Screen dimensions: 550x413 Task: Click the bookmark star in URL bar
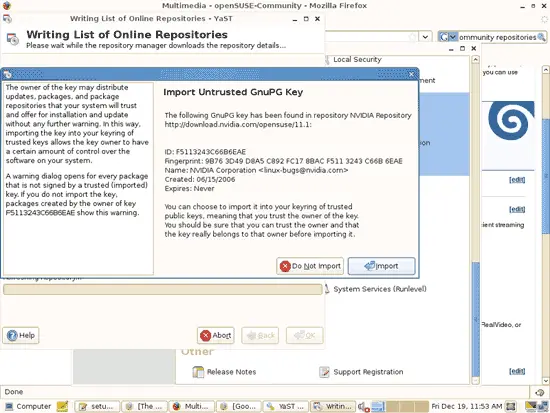[x=413, y=36]
